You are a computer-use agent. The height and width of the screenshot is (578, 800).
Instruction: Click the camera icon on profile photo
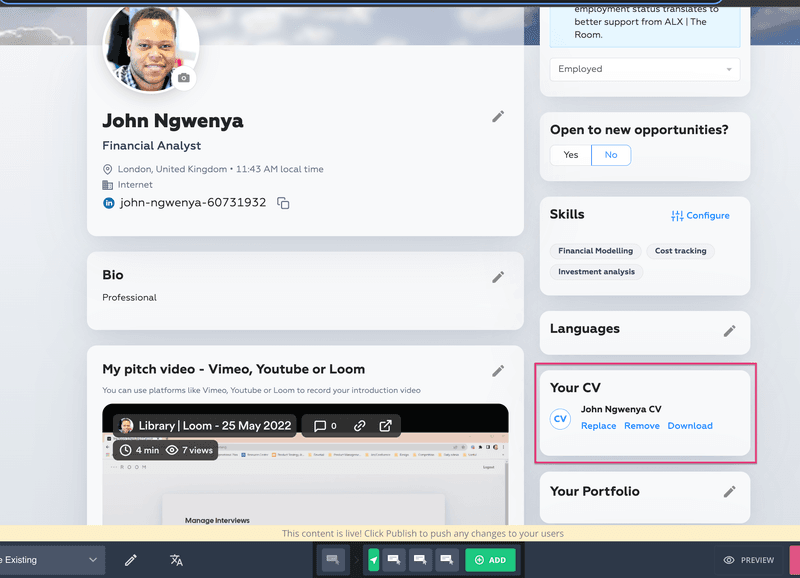(x=183, y=77)
